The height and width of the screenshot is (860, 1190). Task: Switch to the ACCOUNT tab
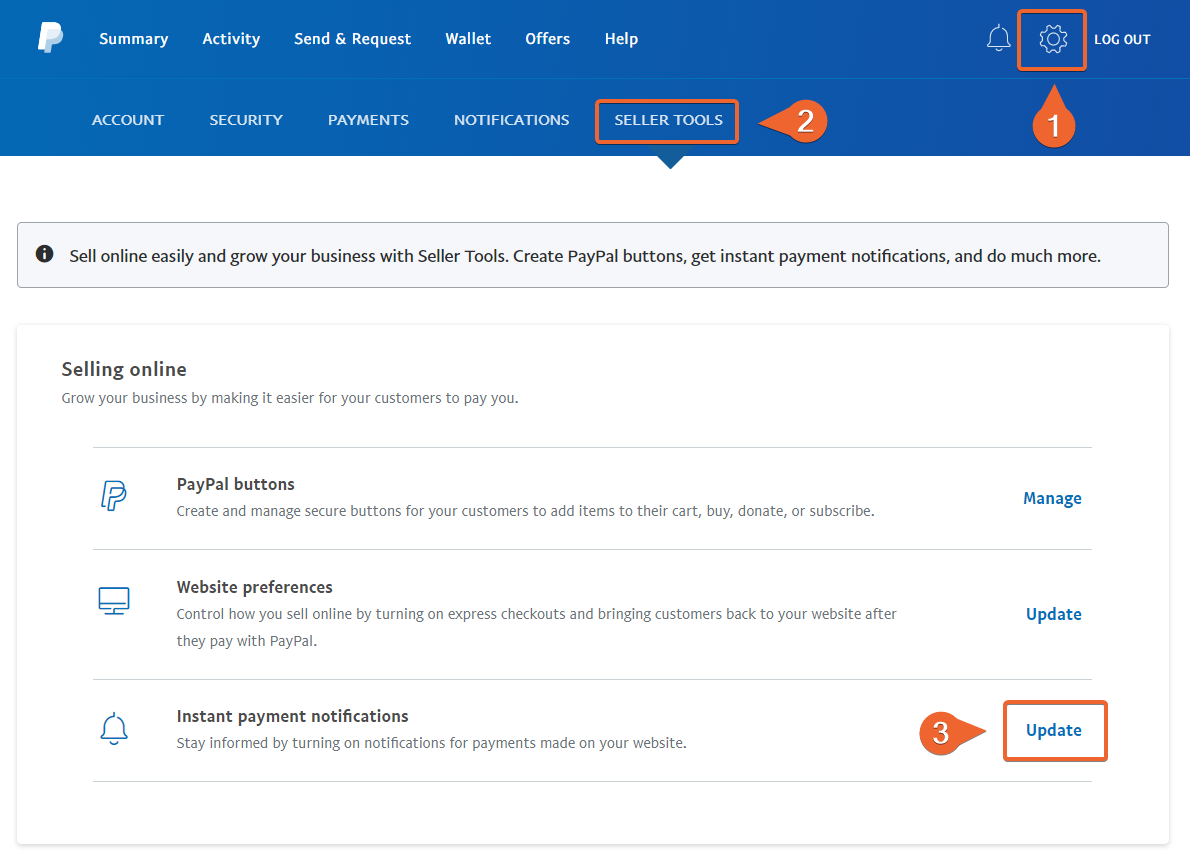coord(128,120)
